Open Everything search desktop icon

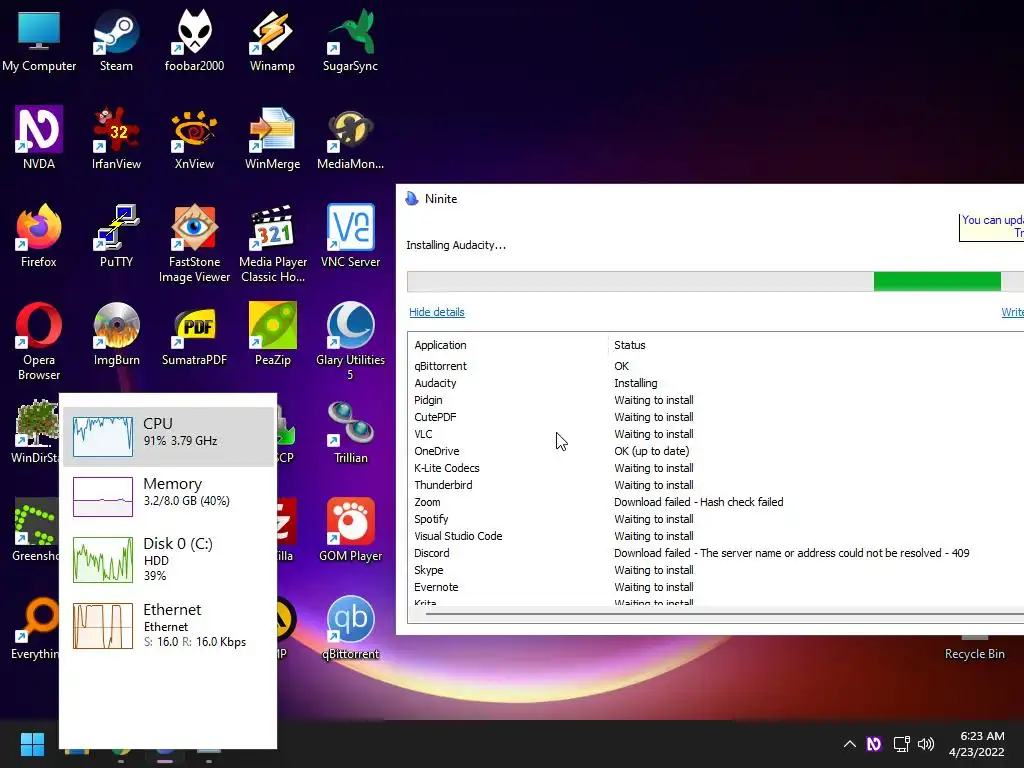pyautogui.click(x=35, y=628)
